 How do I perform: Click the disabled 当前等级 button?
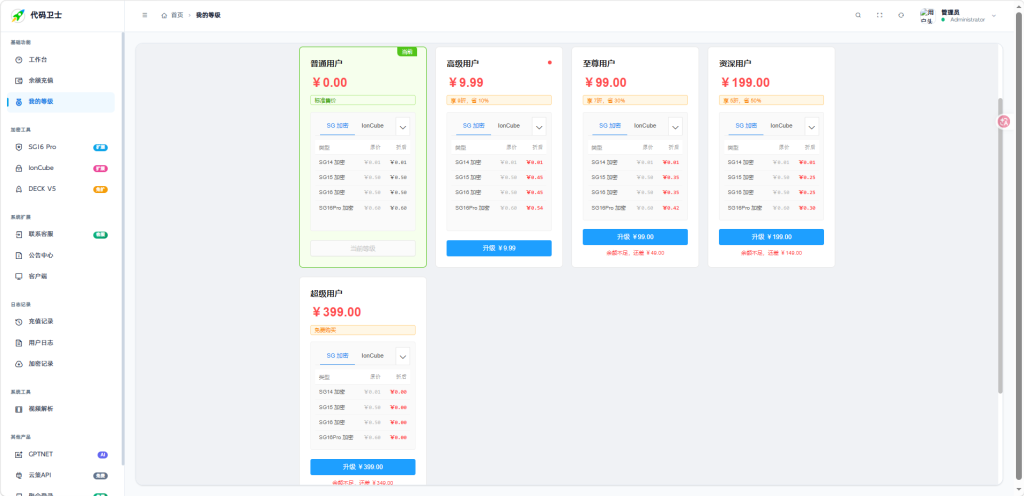click(362, 248)
